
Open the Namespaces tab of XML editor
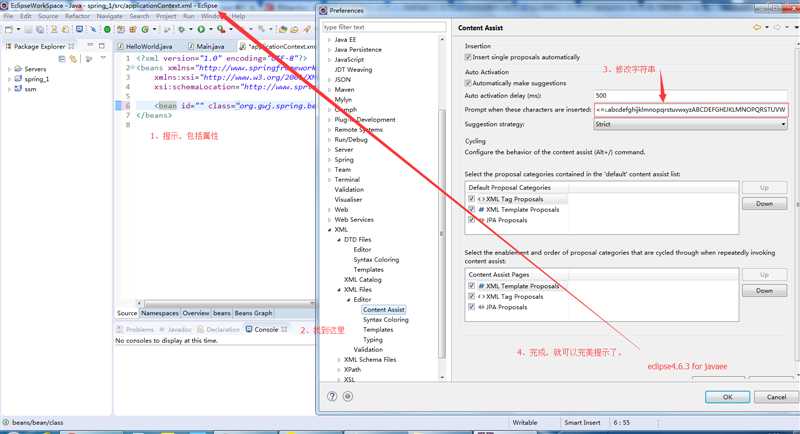(x=160, y=313)
